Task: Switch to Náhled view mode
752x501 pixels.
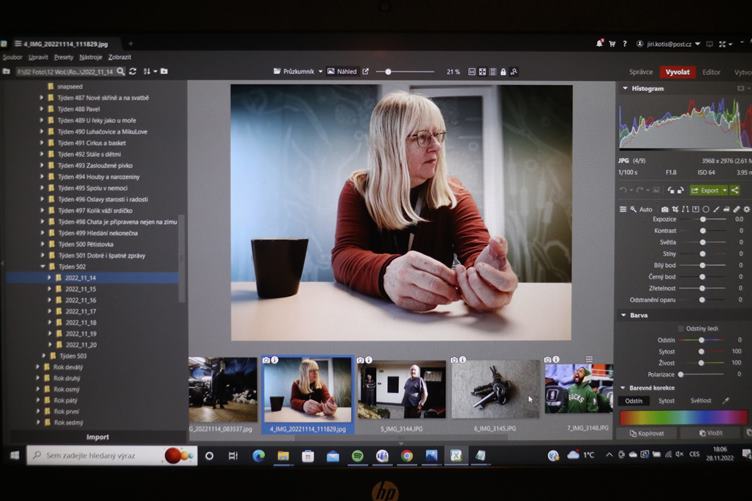Action: click(x=342, y=71)
